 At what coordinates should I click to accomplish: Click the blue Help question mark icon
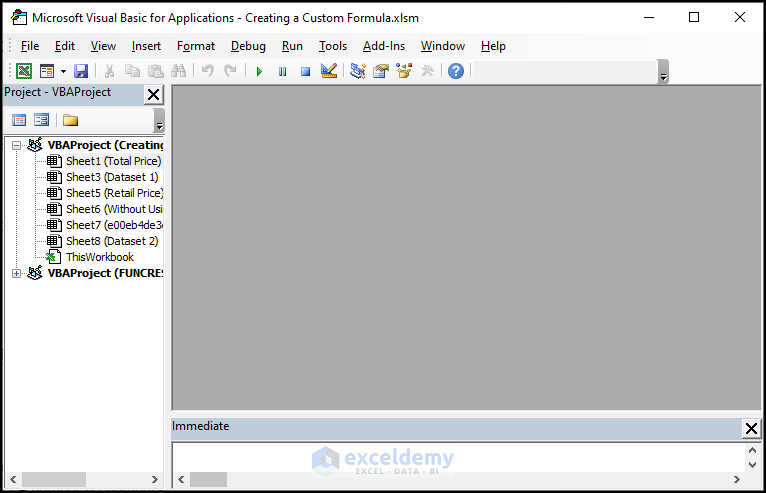[x=456, y=71]
